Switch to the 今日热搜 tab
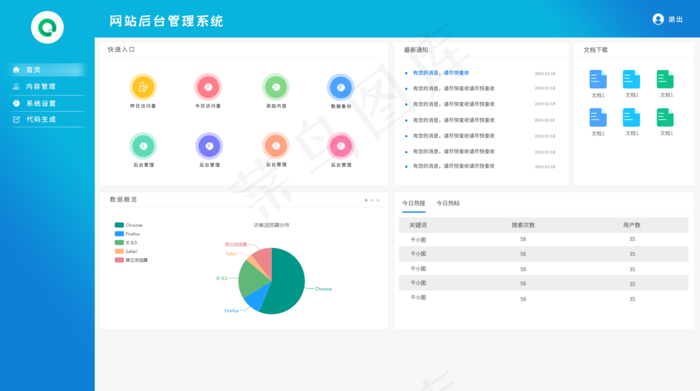700x391 pixels. click(413, 203)
